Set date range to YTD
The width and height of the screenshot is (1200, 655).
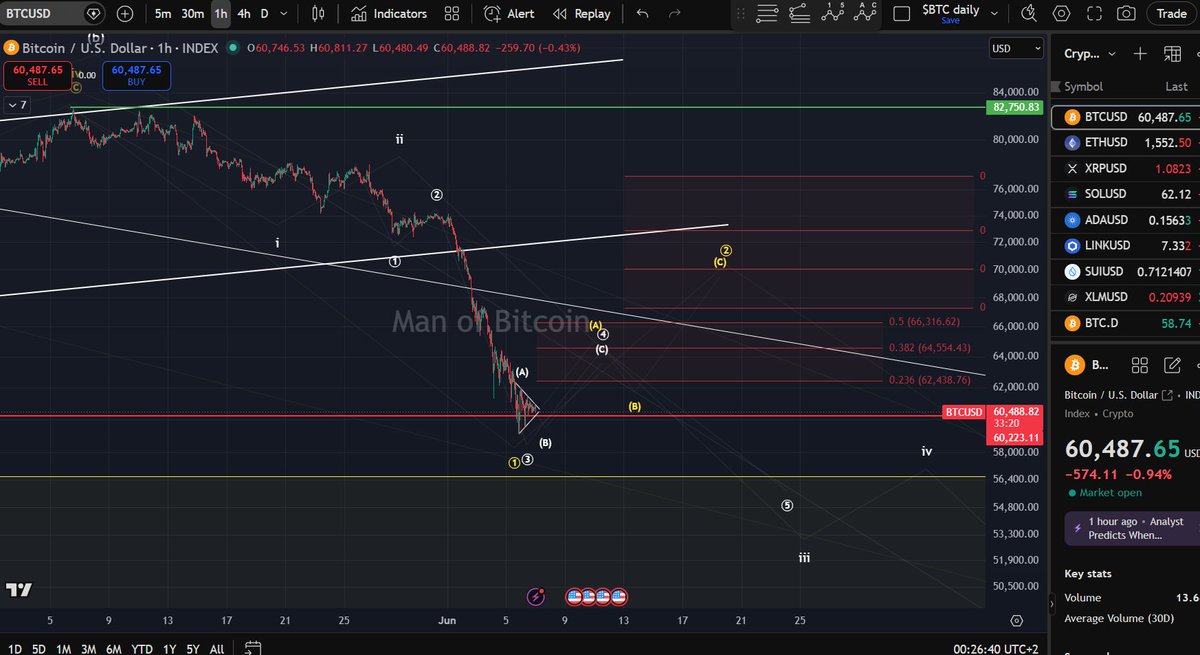coord(141,649)
